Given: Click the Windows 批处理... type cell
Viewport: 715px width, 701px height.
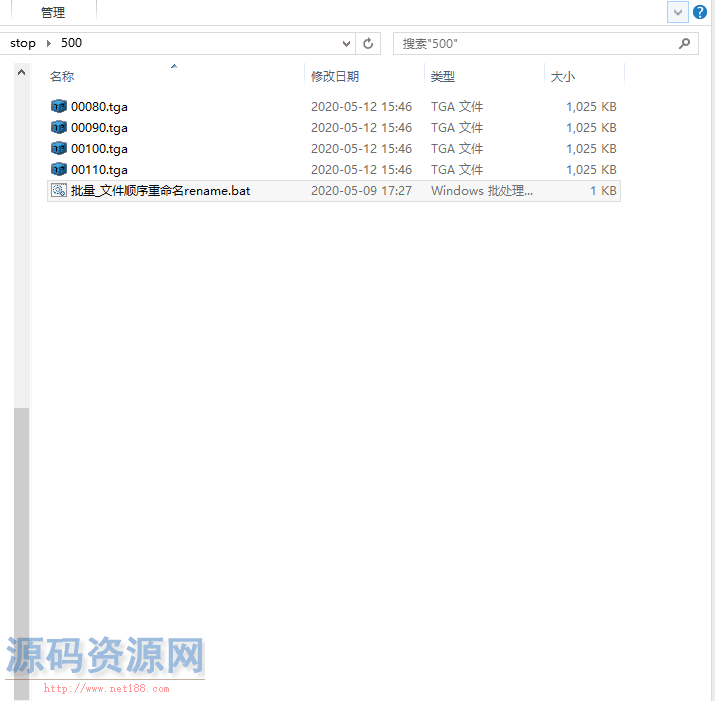Looking at the screenshot, I should click(x=482, y=191).
